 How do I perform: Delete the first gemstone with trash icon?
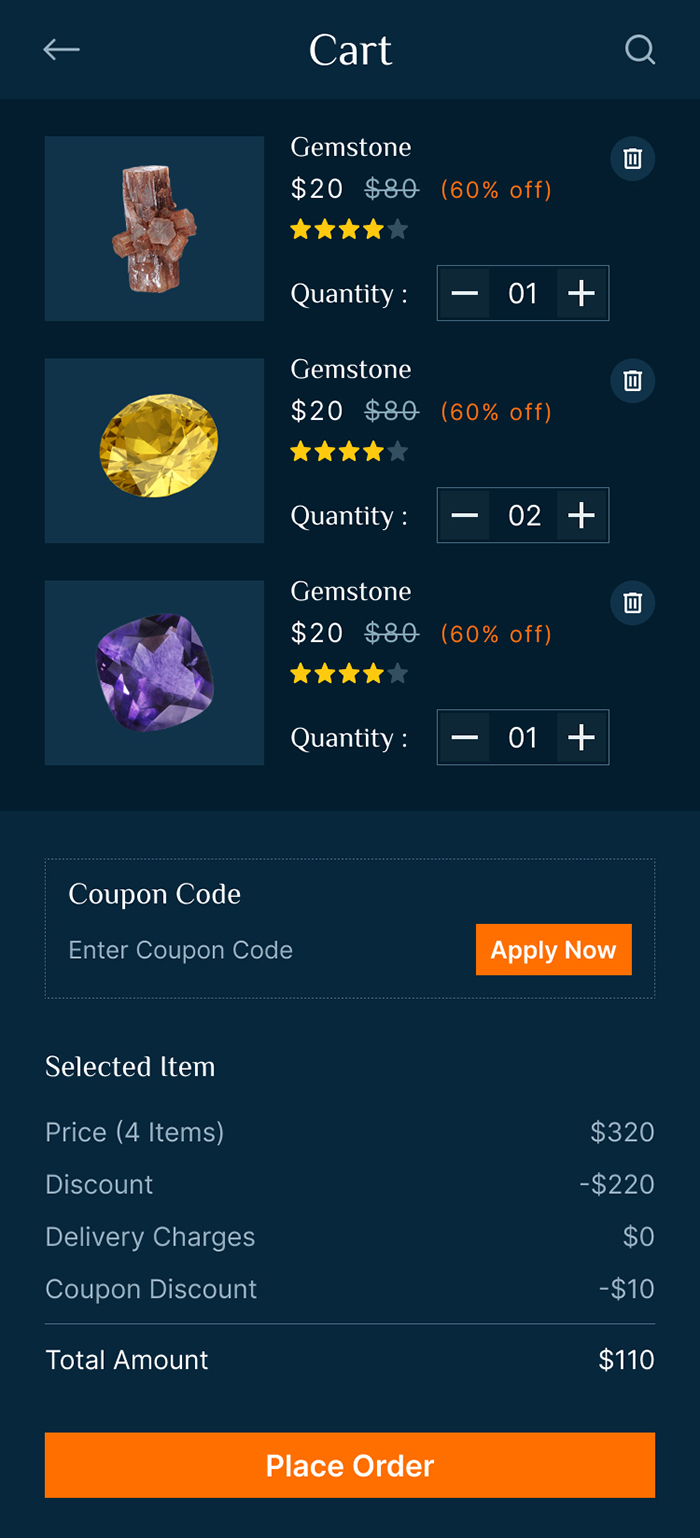[632, 159]
